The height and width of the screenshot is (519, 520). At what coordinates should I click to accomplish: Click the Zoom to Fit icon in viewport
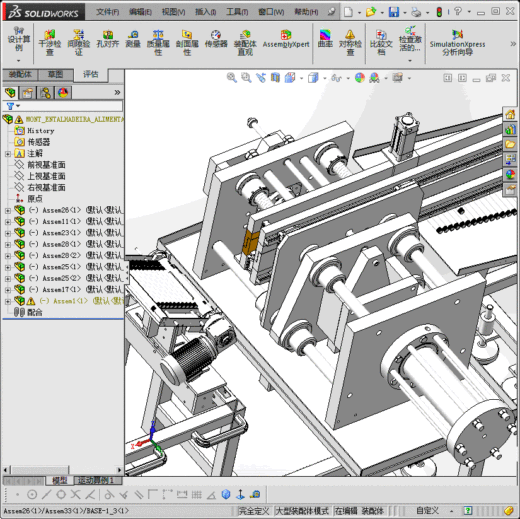[x=231, y=78]
